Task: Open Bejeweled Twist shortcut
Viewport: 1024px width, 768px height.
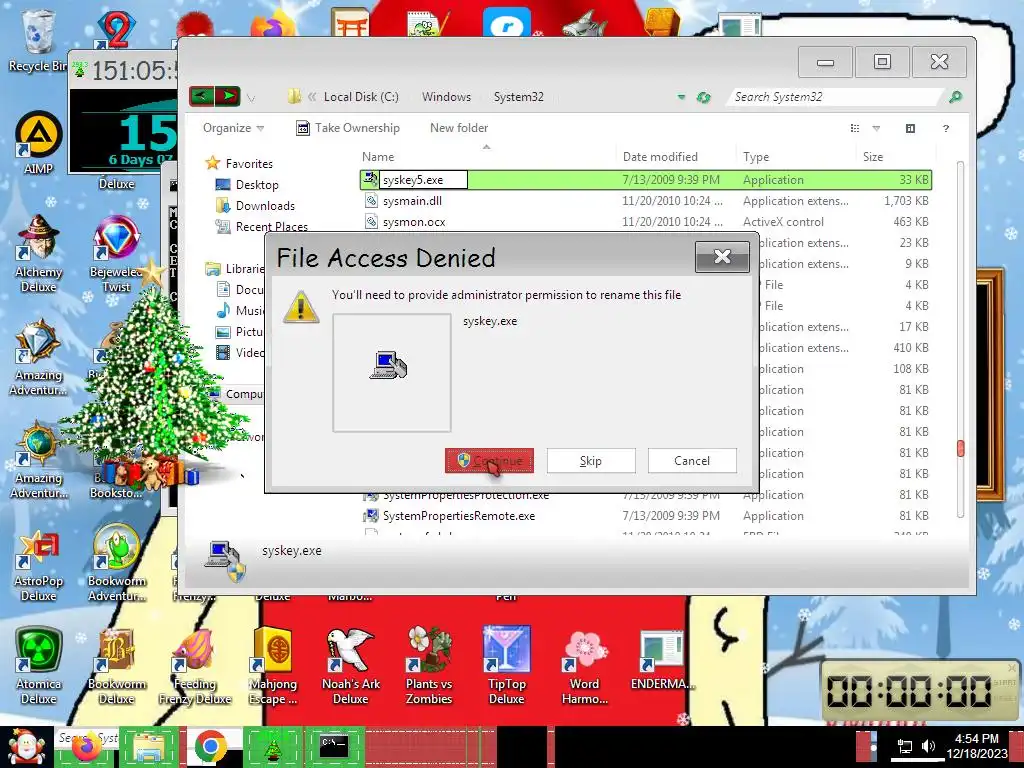Action: click(116, 253)
